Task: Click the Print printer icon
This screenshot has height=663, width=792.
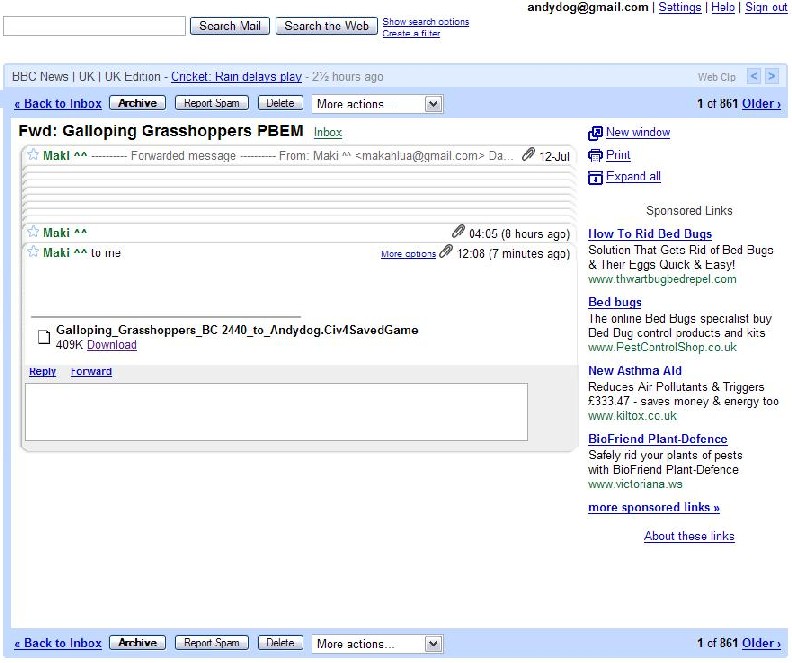Action: (595, 155)
